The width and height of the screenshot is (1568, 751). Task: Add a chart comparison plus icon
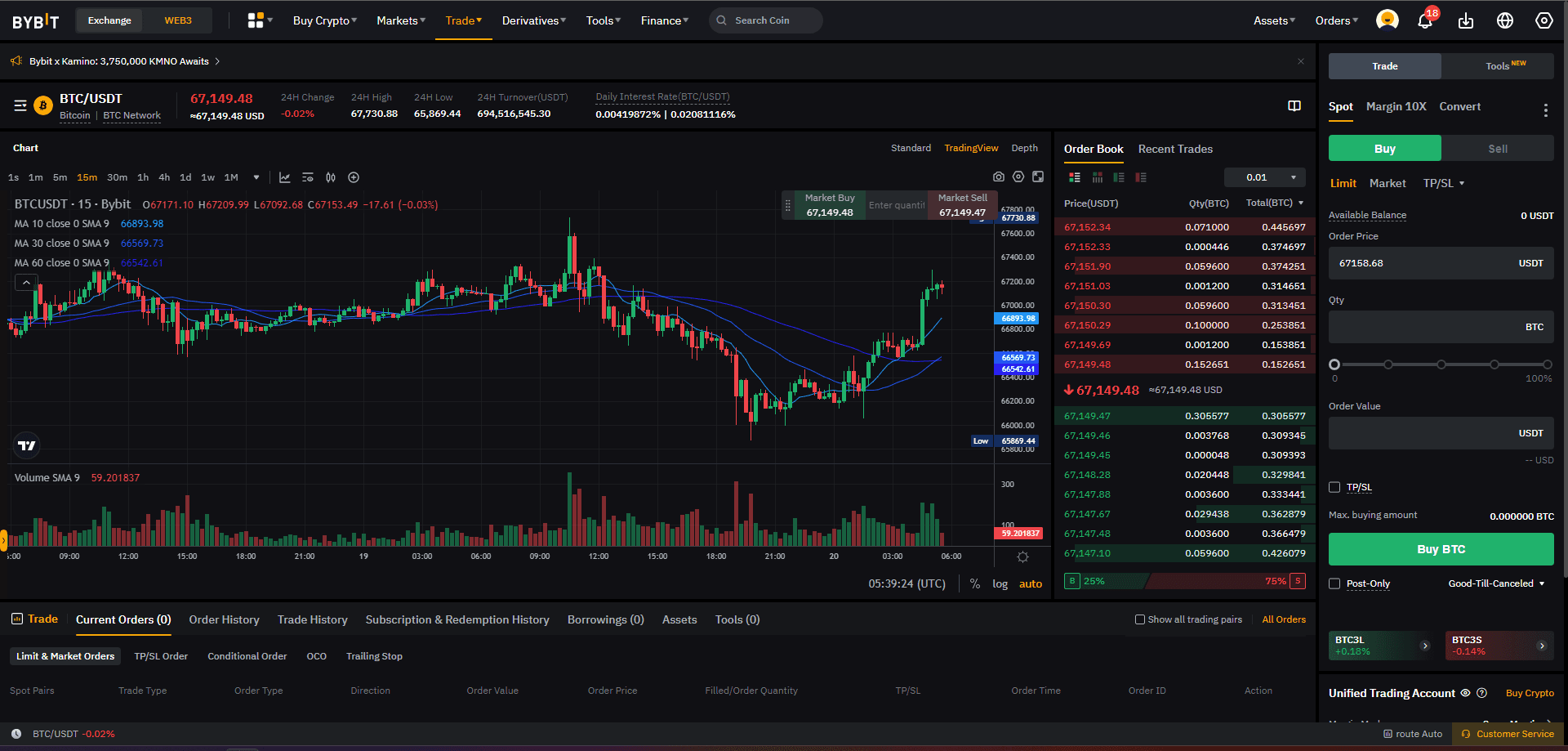click(354, 177)
